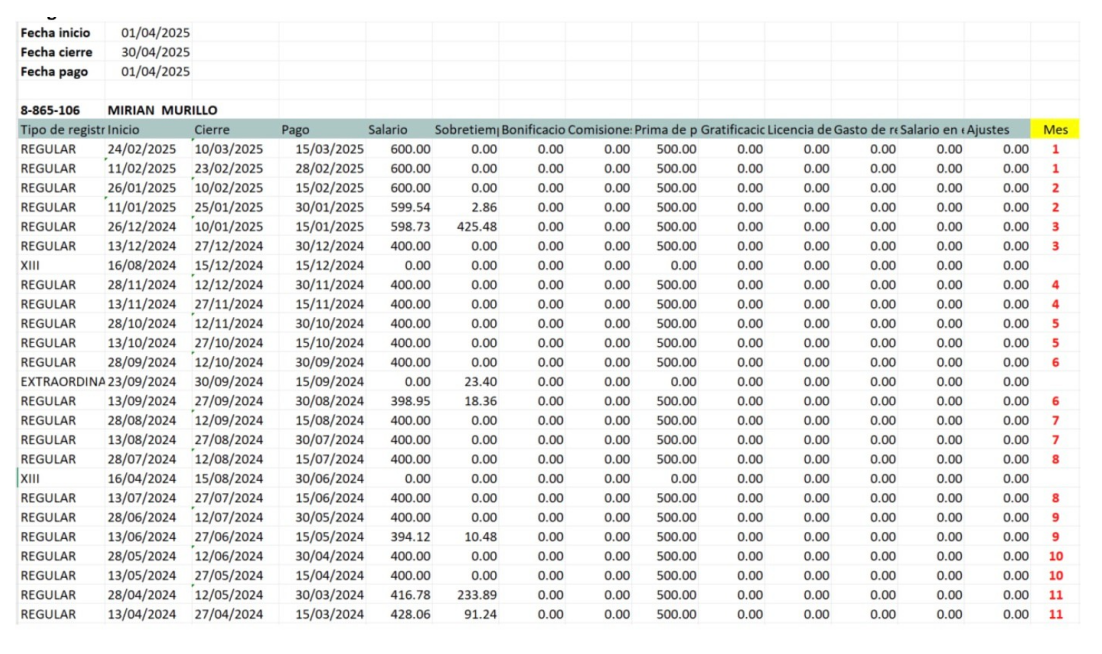Select the Inicio date 23/09/2024
This screenshot has width=1102, height=654.
click(141, 381)
